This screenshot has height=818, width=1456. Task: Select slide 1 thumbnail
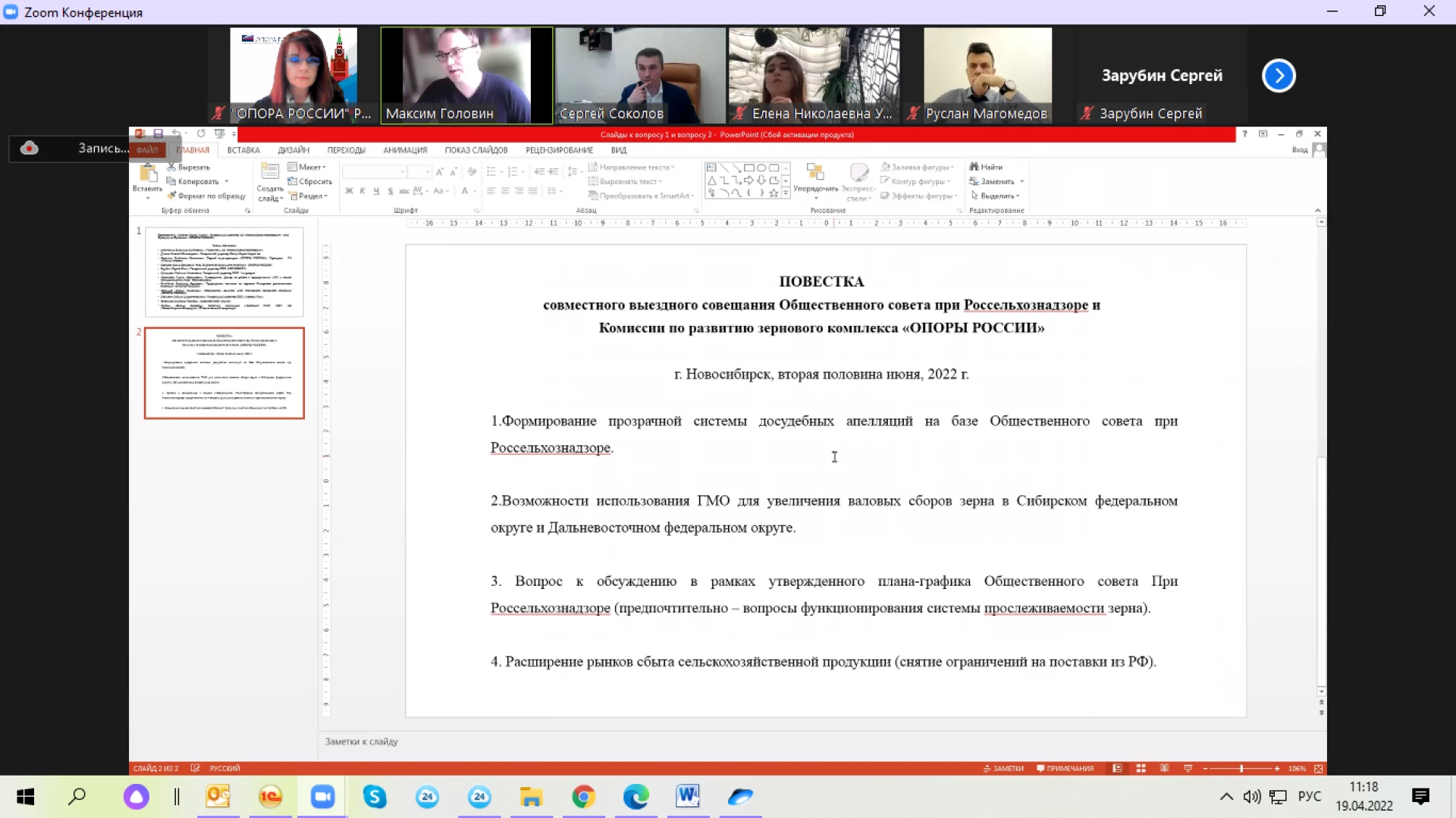[x=224, y=271]
